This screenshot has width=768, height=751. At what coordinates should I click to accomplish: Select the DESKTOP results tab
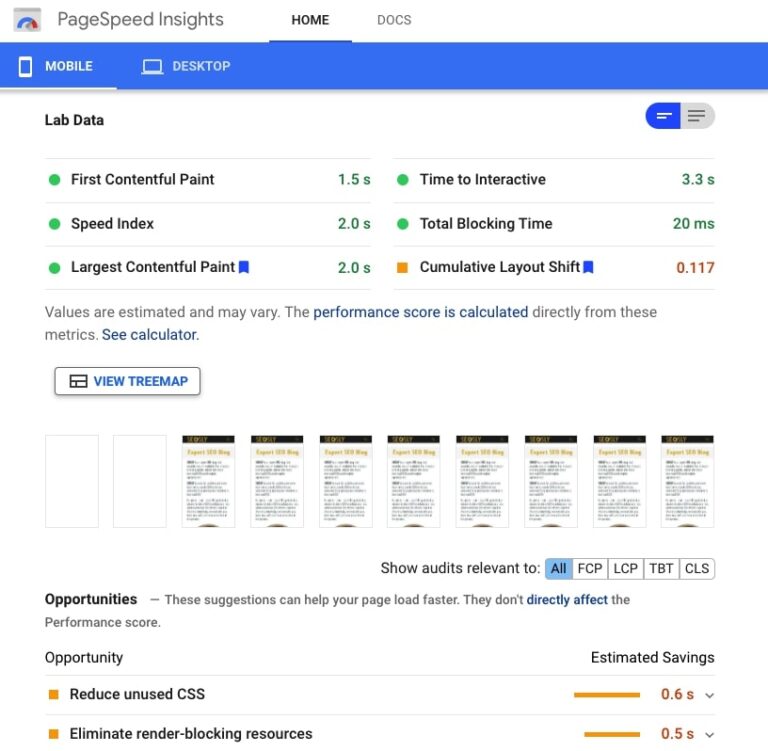coord(186,66)
